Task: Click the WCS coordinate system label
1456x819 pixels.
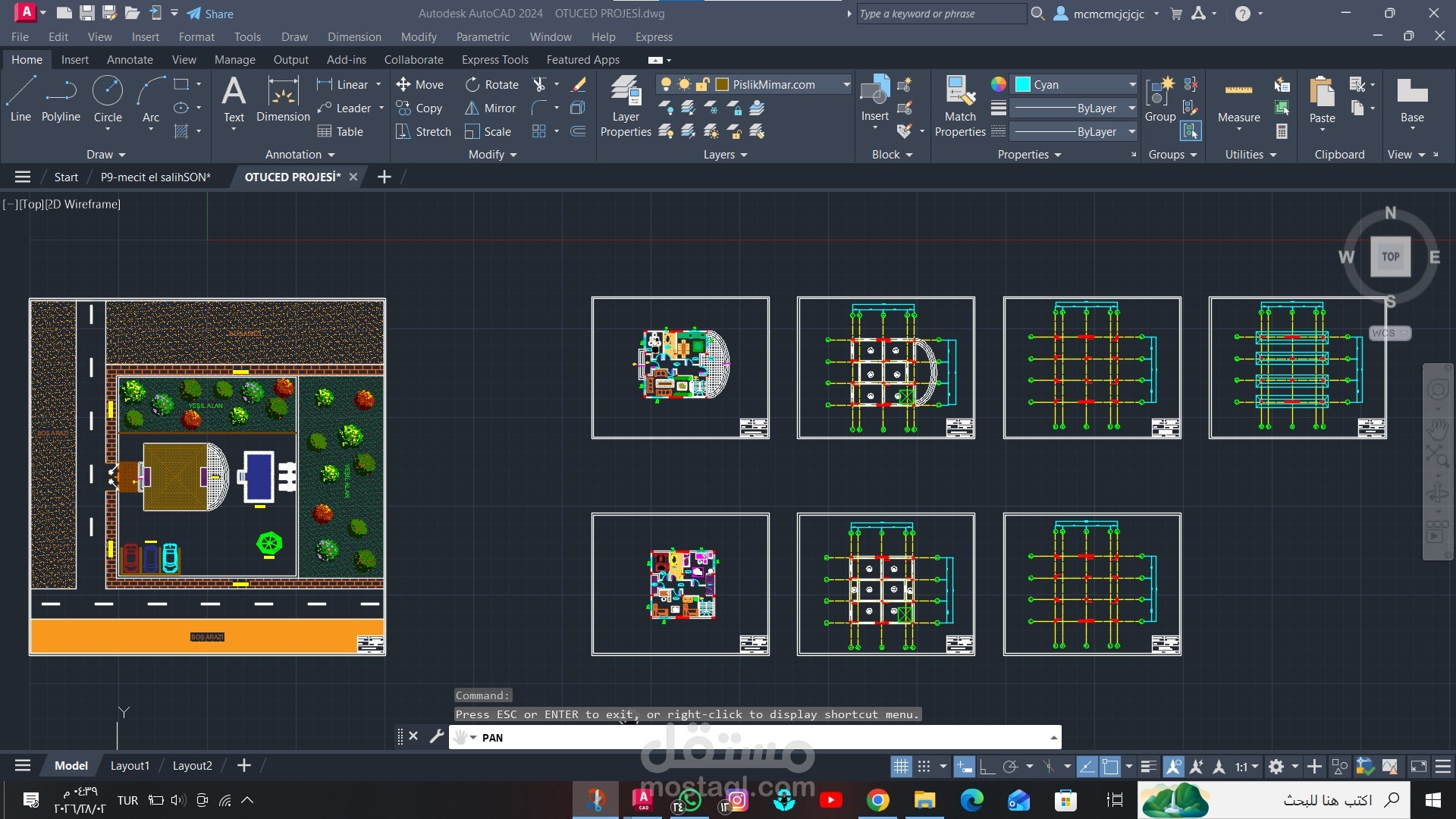Action: tap(1389, 333)
